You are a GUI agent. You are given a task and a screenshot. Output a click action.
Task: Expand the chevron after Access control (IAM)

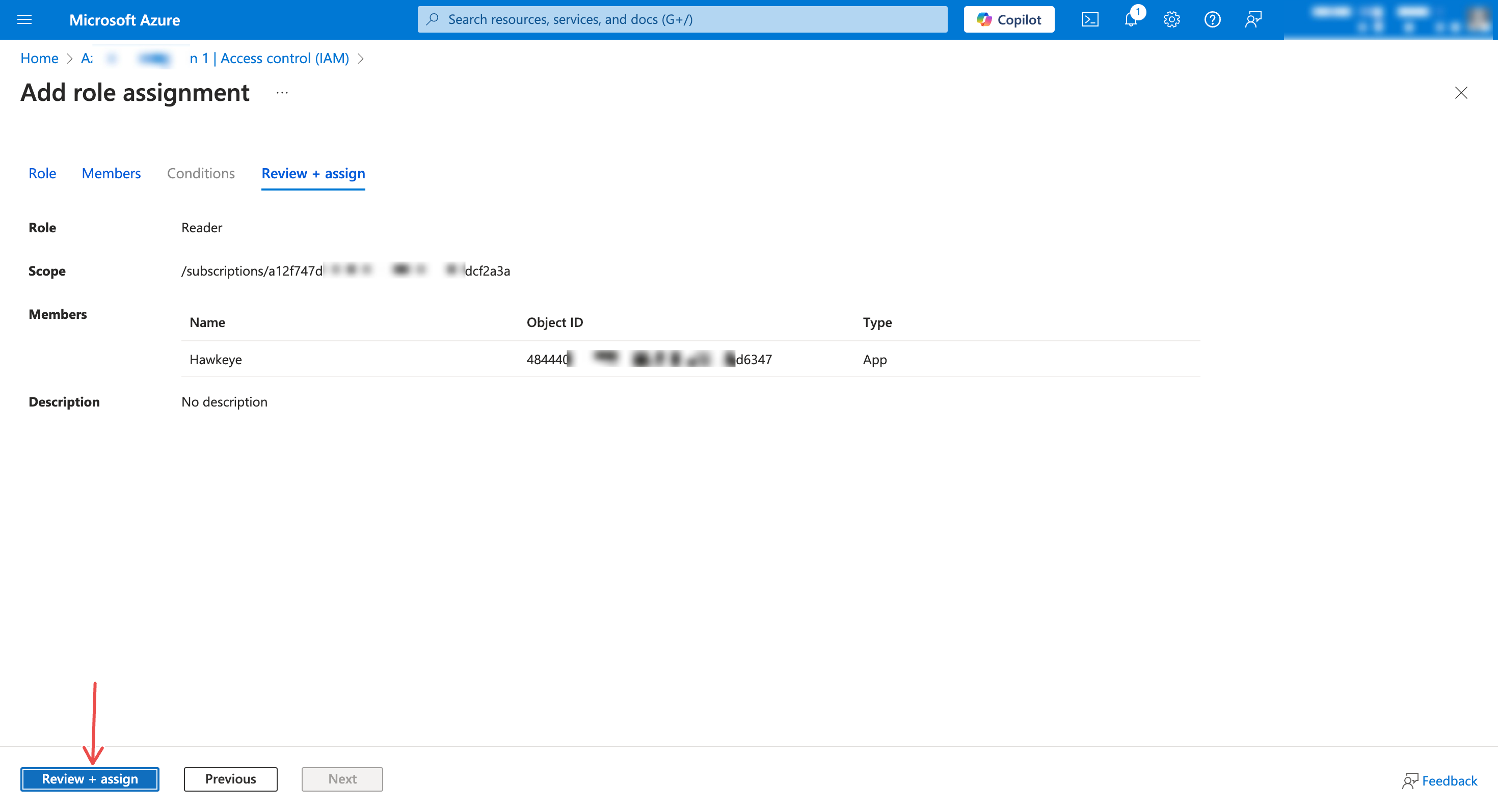point(361,58)
